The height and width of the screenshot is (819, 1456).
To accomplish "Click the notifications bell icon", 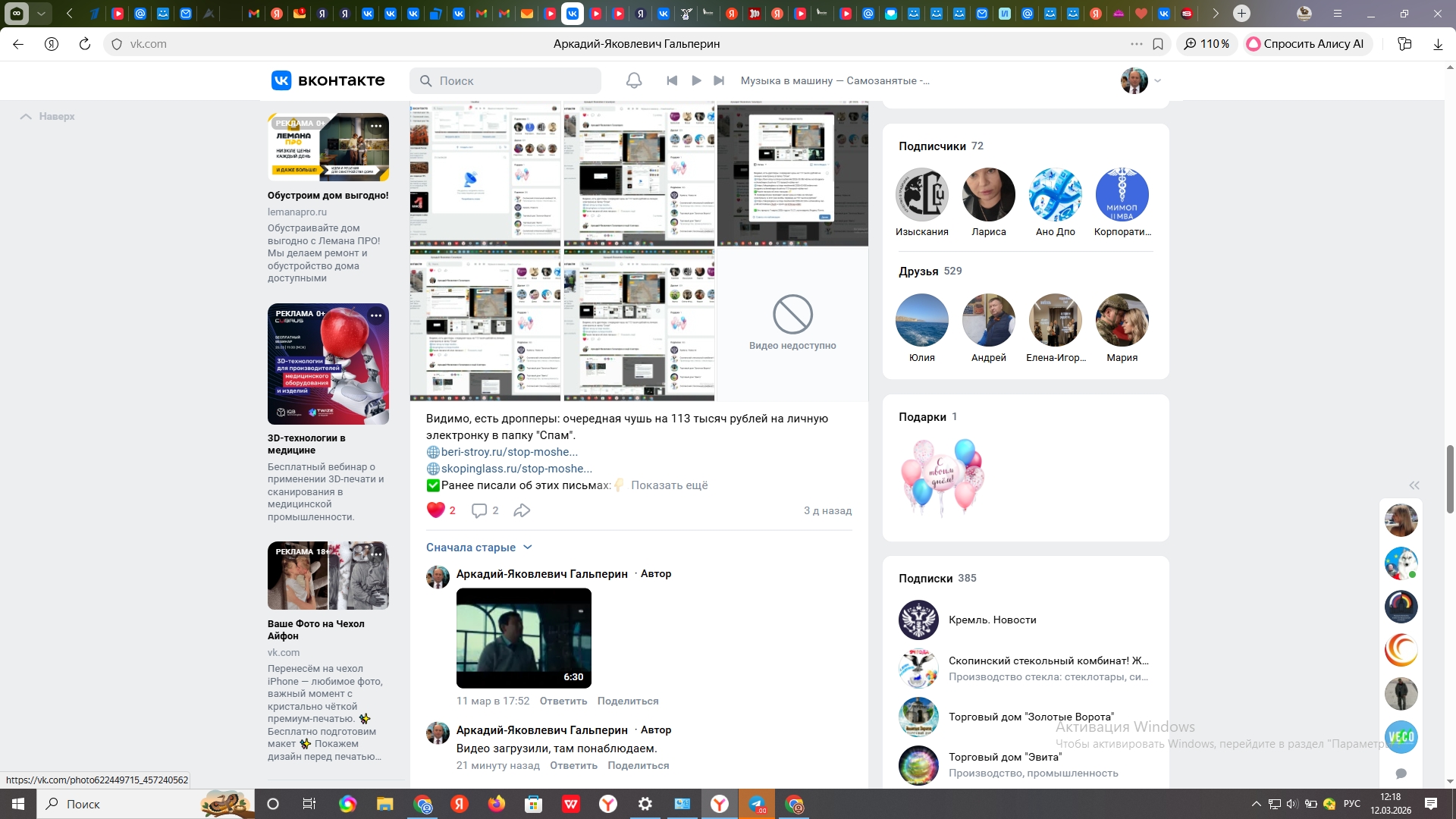I will tap(634, 80).
